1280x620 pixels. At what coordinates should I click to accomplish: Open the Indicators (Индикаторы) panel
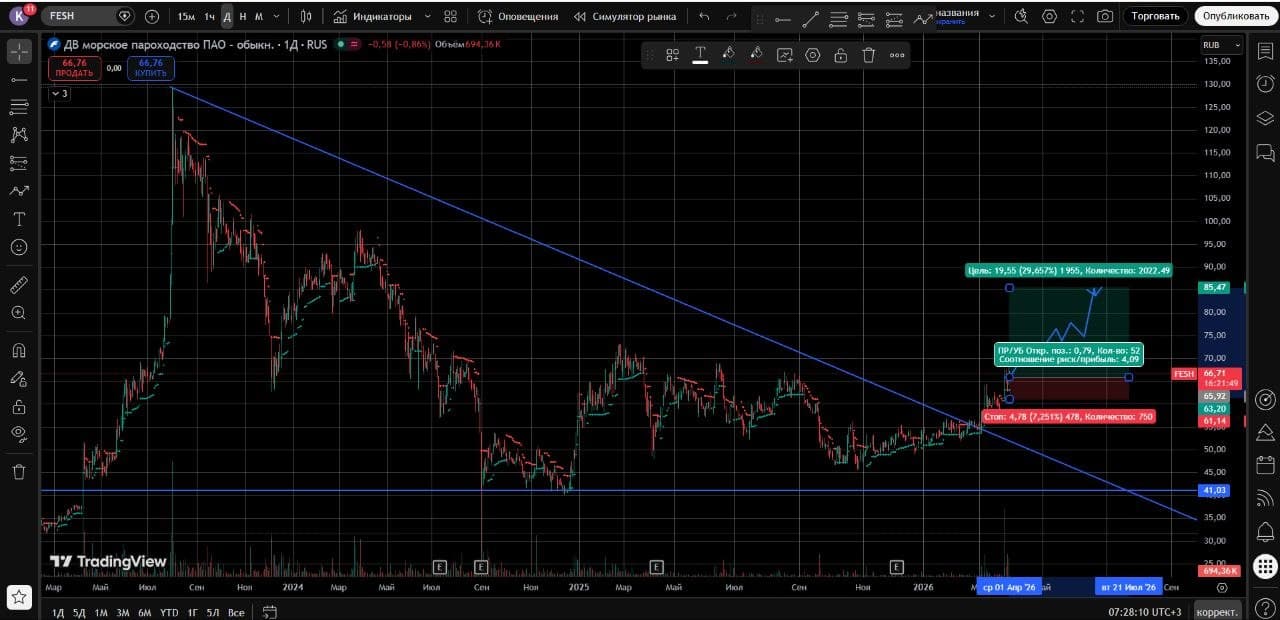click(373, 16)
